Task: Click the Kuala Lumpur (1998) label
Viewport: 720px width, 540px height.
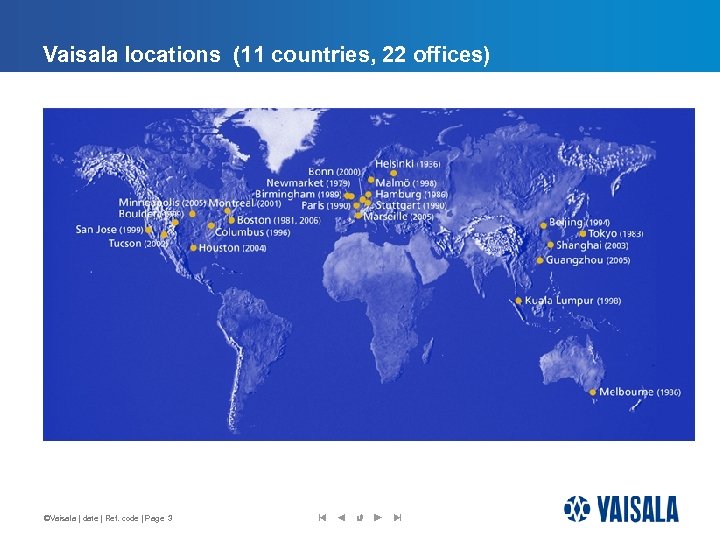Action: (573, 301)
